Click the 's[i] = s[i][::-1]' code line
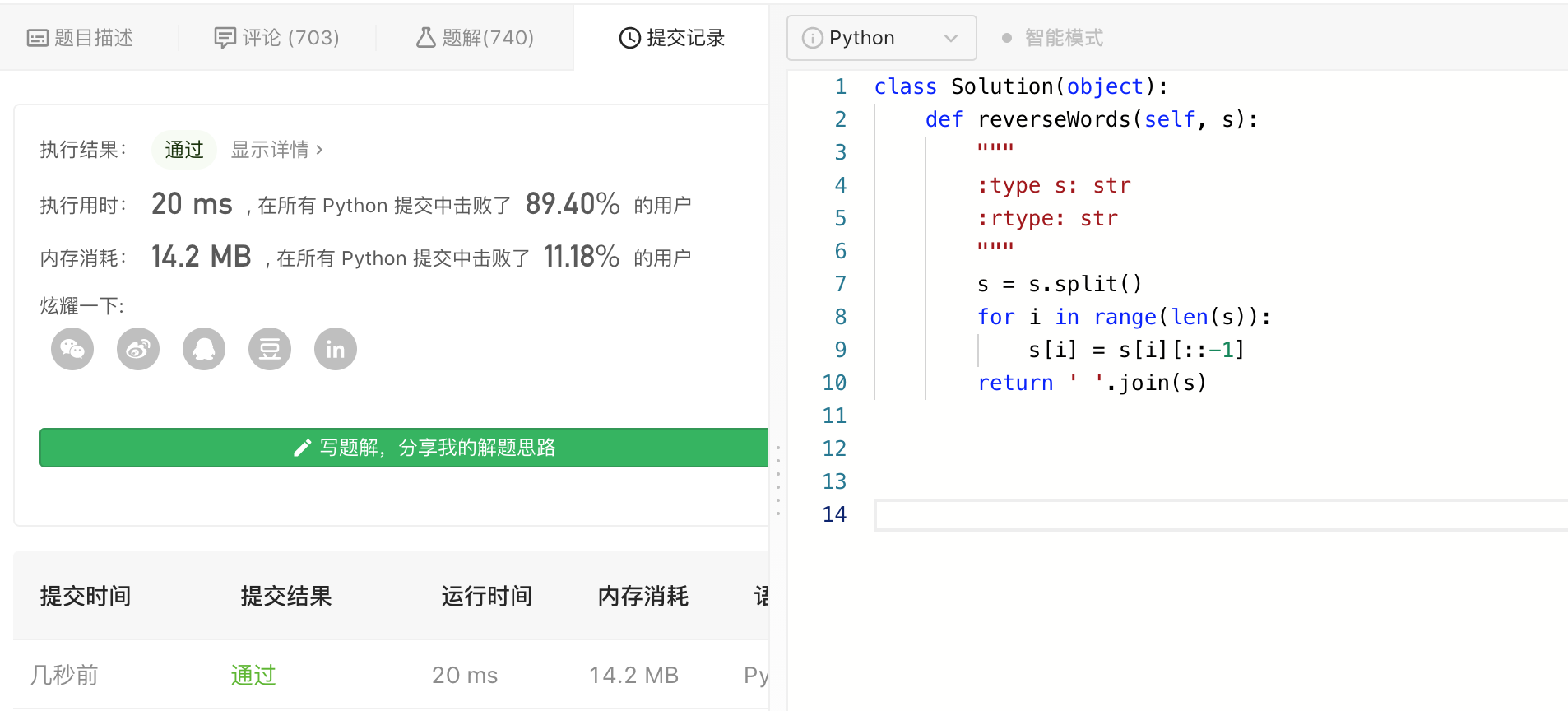The height and width of the screenshot is (711, 1568). pyautogui.click(x=1136, y=350)
